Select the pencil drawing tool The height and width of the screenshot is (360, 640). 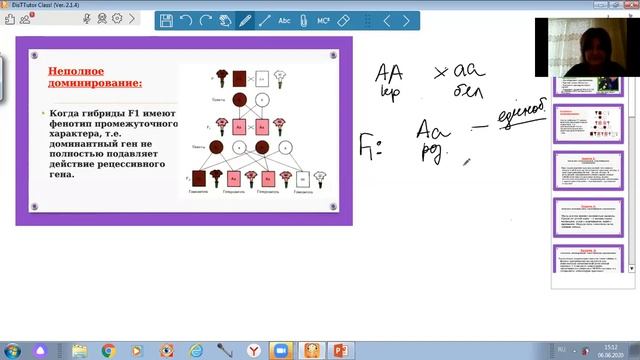[244, 21]
